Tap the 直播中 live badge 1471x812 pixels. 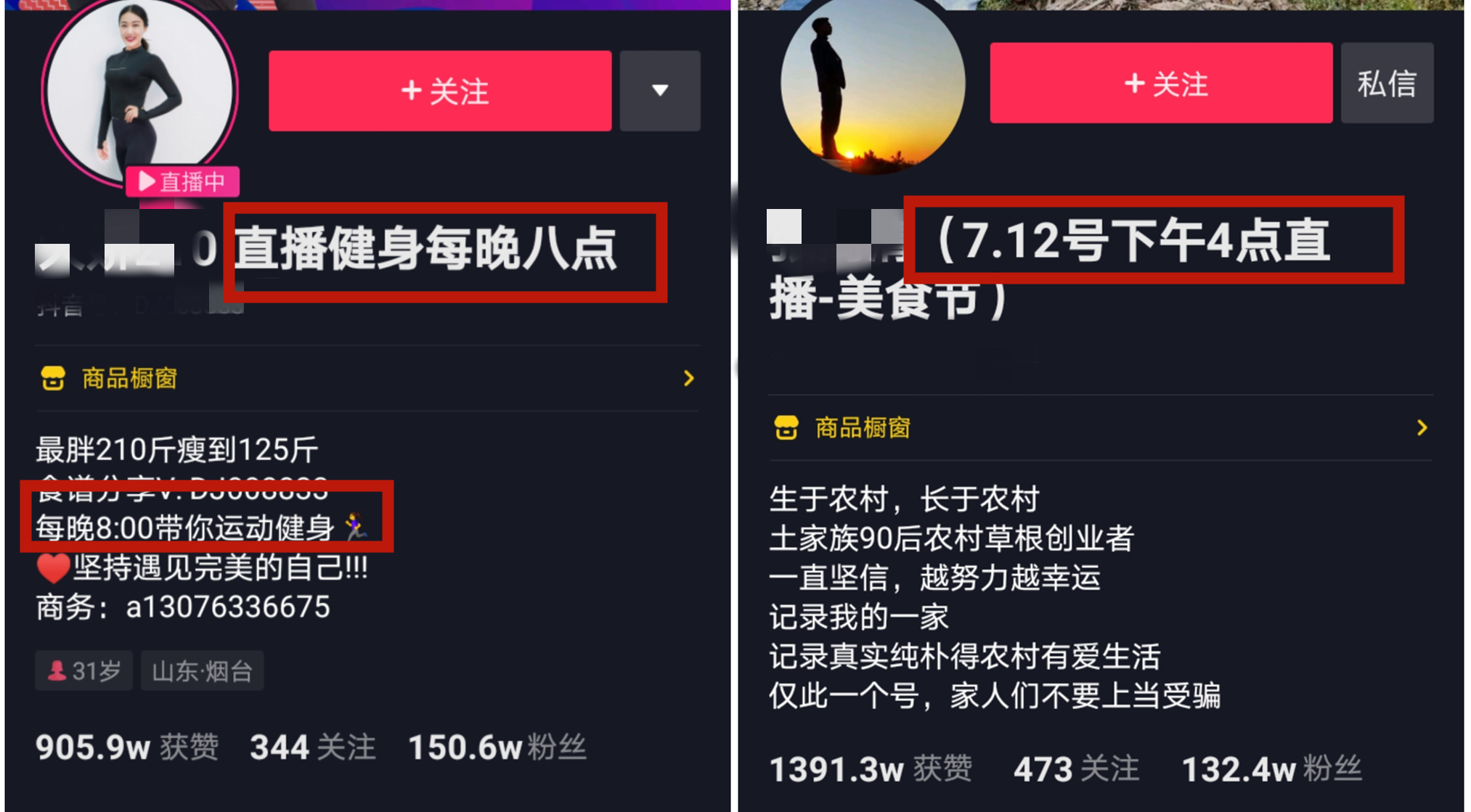182,181
